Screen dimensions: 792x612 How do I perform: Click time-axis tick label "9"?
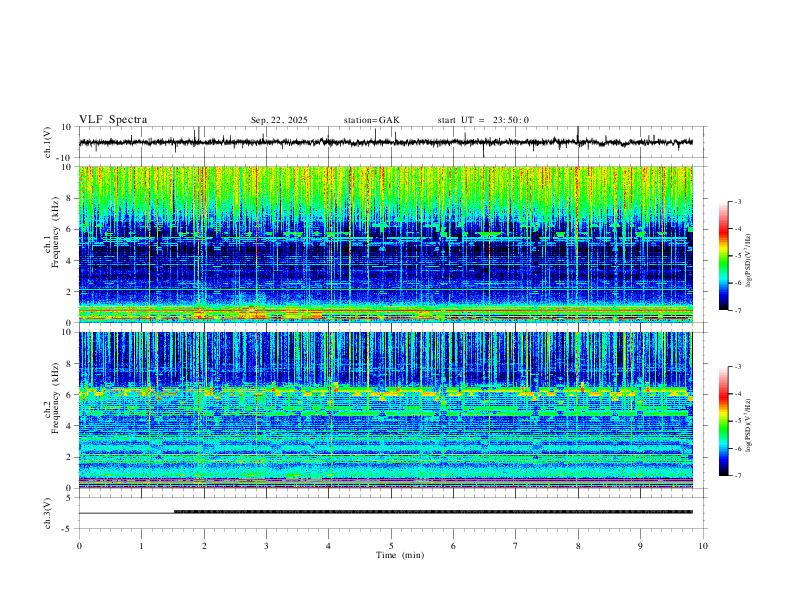tap(640, 546)
